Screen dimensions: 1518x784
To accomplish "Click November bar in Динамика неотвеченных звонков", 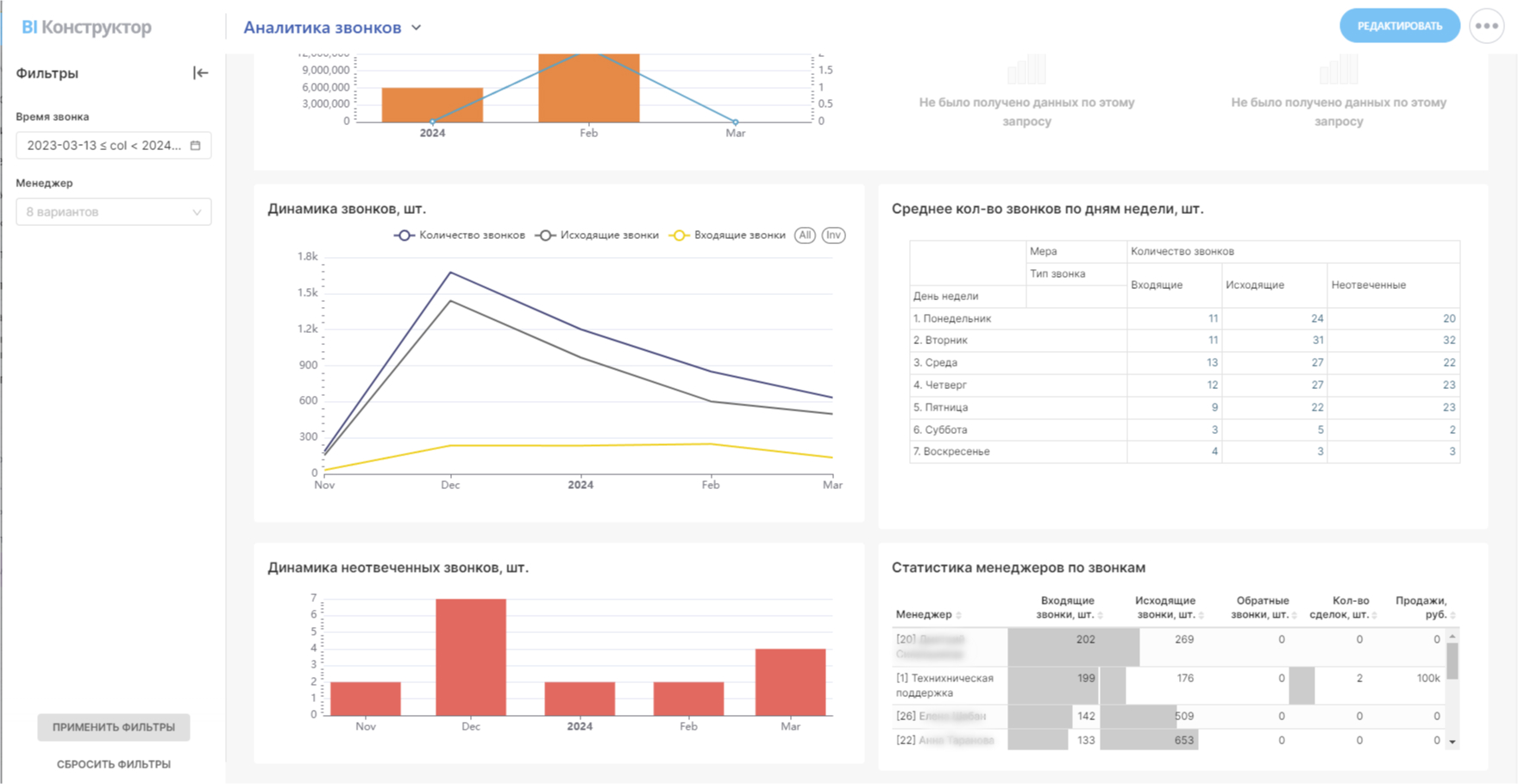I will (366, 699).
